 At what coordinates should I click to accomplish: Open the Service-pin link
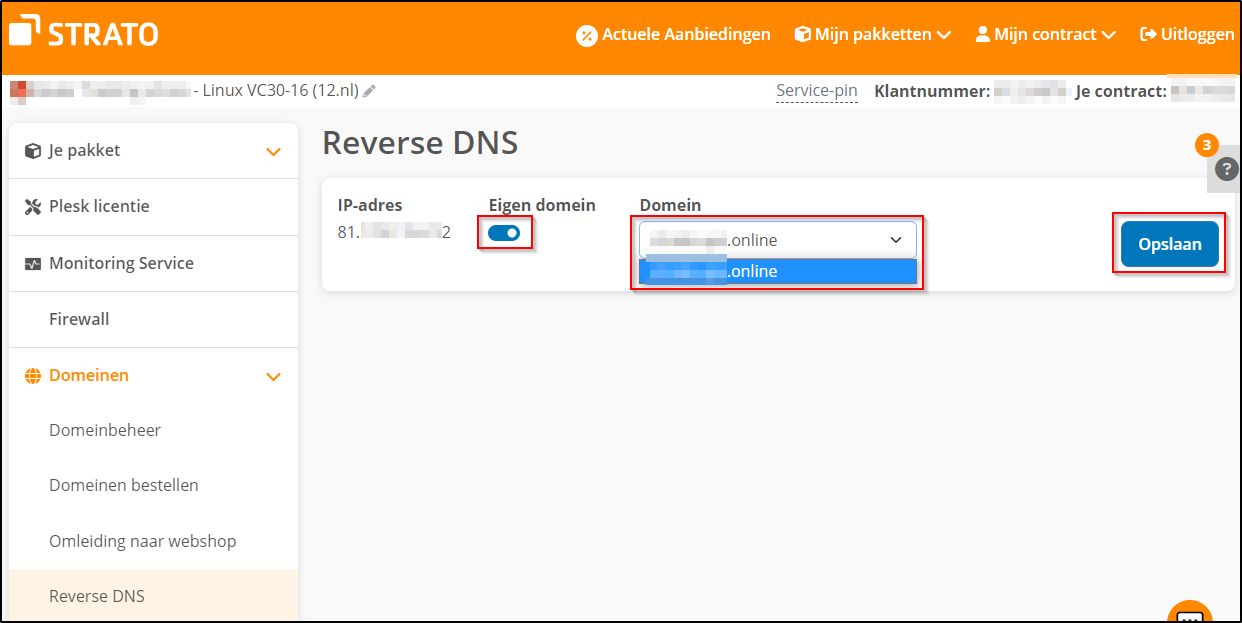tap(817, 91)
